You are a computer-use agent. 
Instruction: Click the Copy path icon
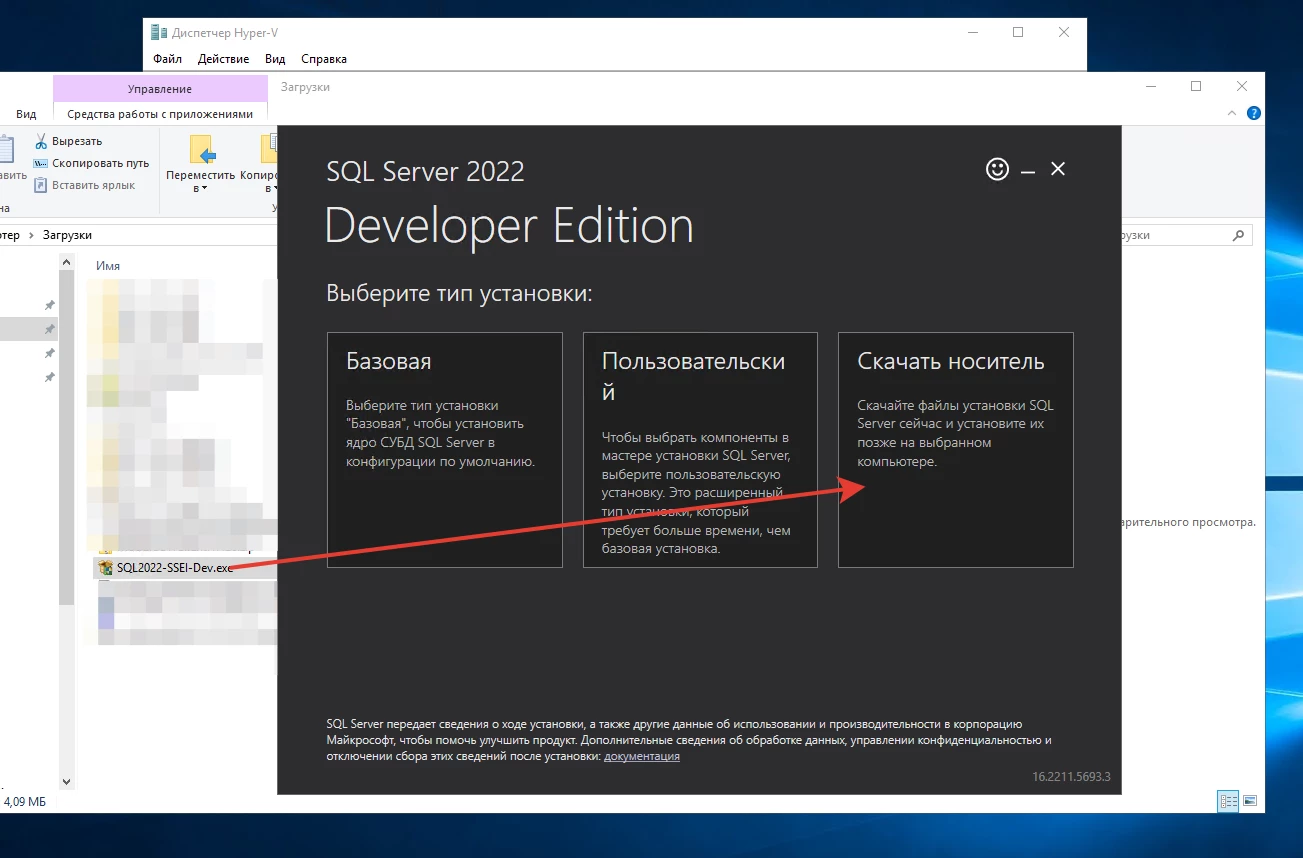pos(41,163)
